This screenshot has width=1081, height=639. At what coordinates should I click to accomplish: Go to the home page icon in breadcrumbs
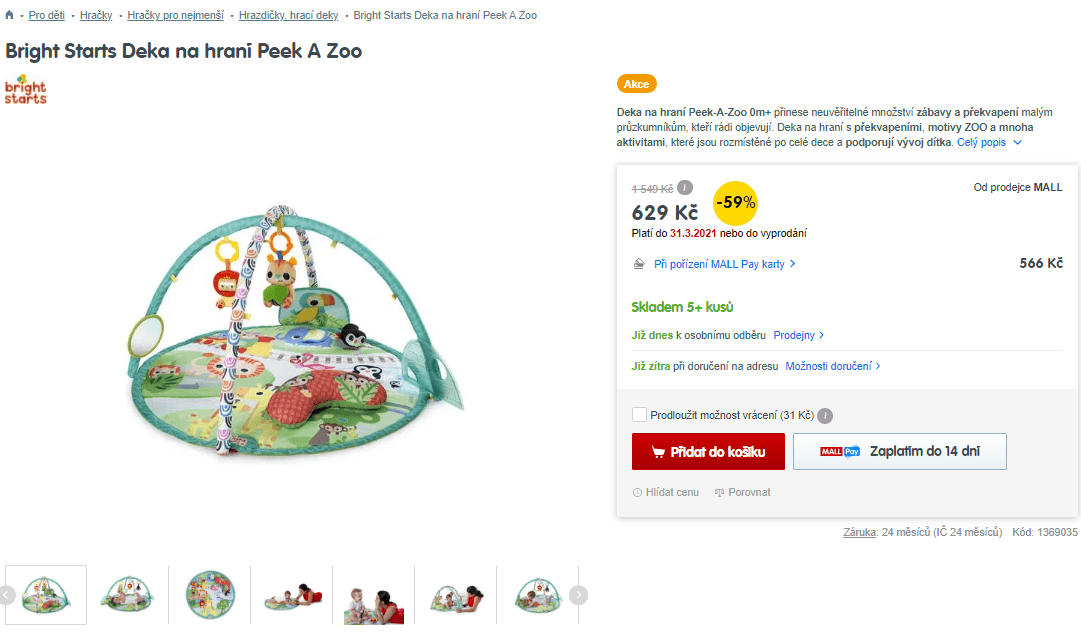tap(9, 14)
